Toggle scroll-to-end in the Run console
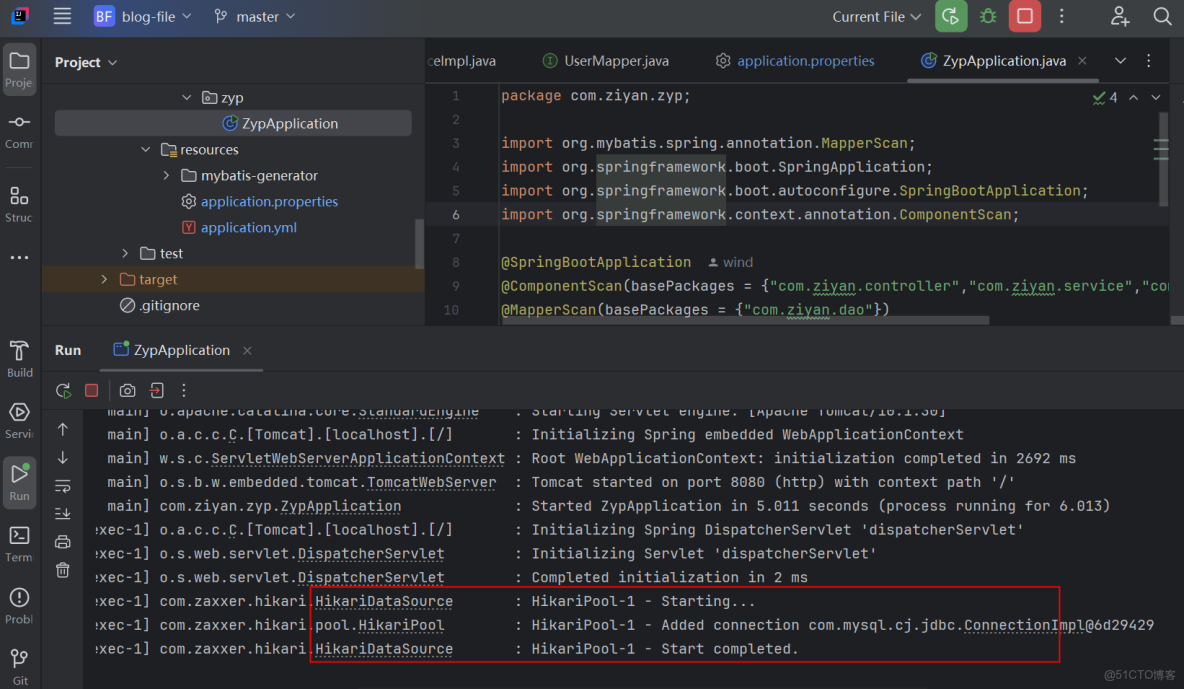Screen dimensions: 1184x689 tap(62, 513)
